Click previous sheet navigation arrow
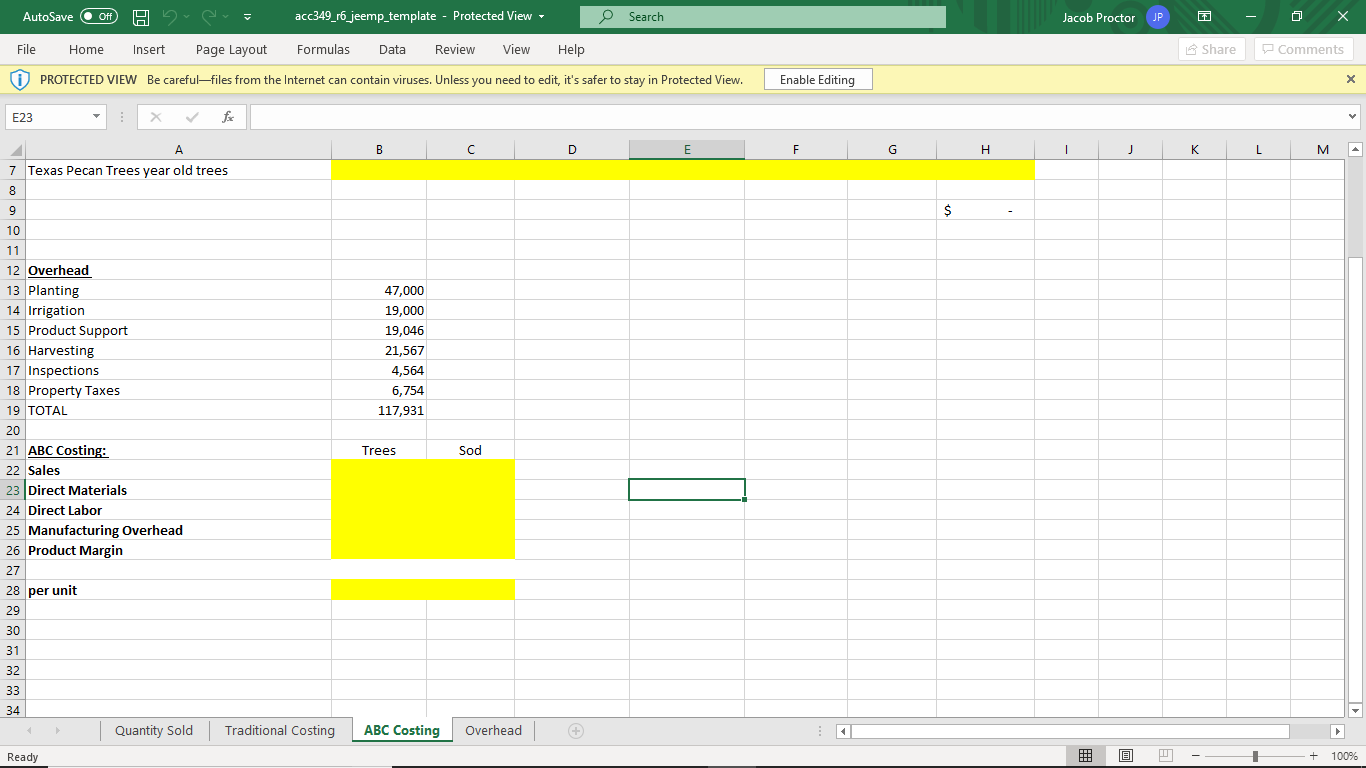 [x=27, y=731]
